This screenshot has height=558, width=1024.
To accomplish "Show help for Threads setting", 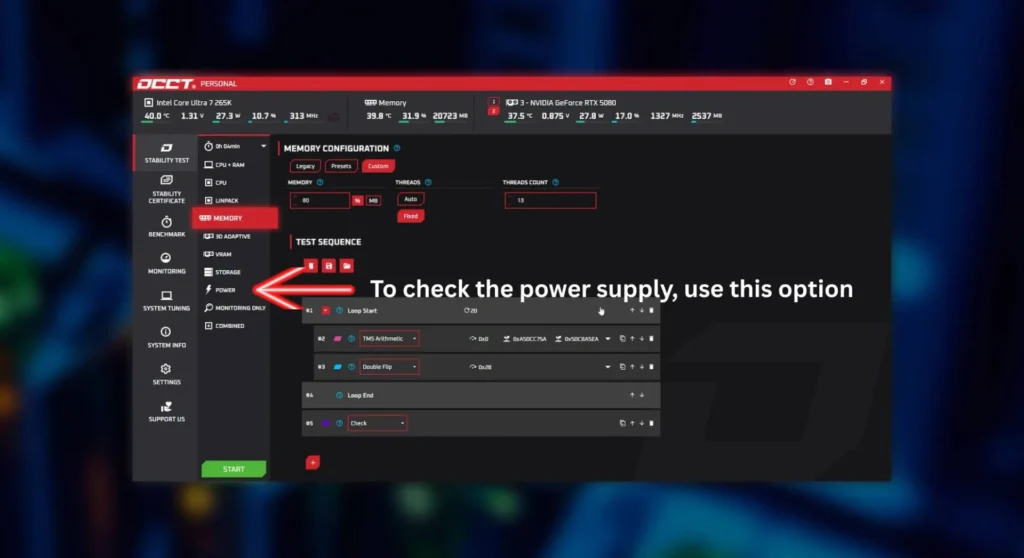I will 428,182.
